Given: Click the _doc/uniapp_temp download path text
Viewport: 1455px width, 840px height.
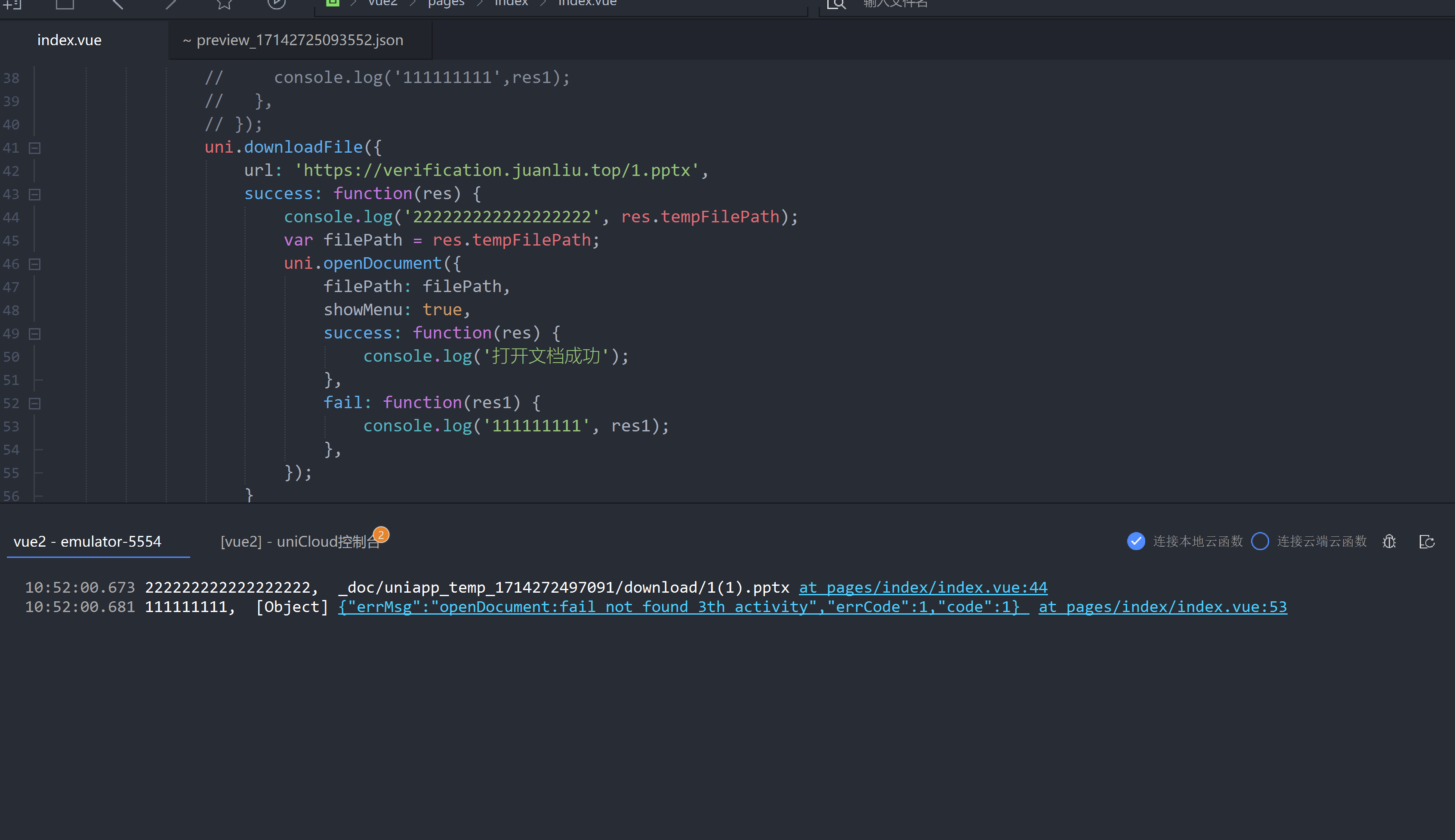Looking at the screenshot, I should [564, 587].
